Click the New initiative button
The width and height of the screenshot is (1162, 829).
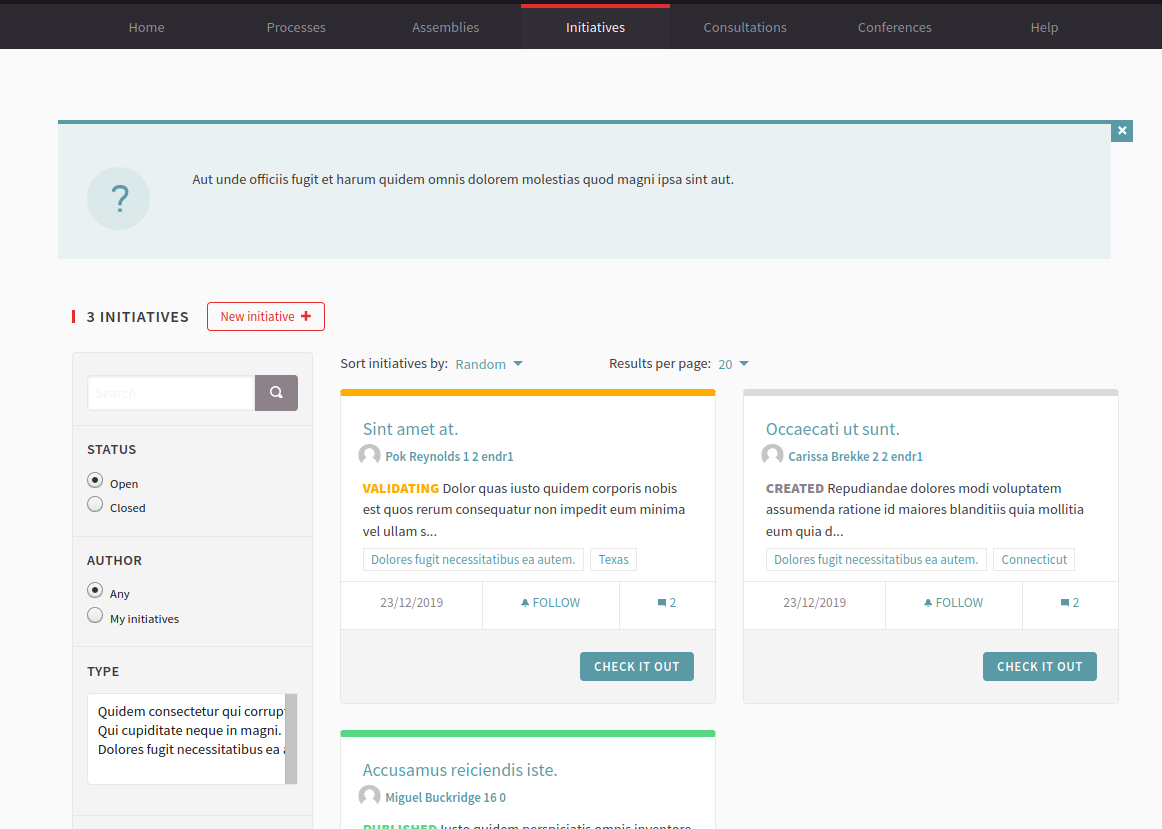point(265,316)
